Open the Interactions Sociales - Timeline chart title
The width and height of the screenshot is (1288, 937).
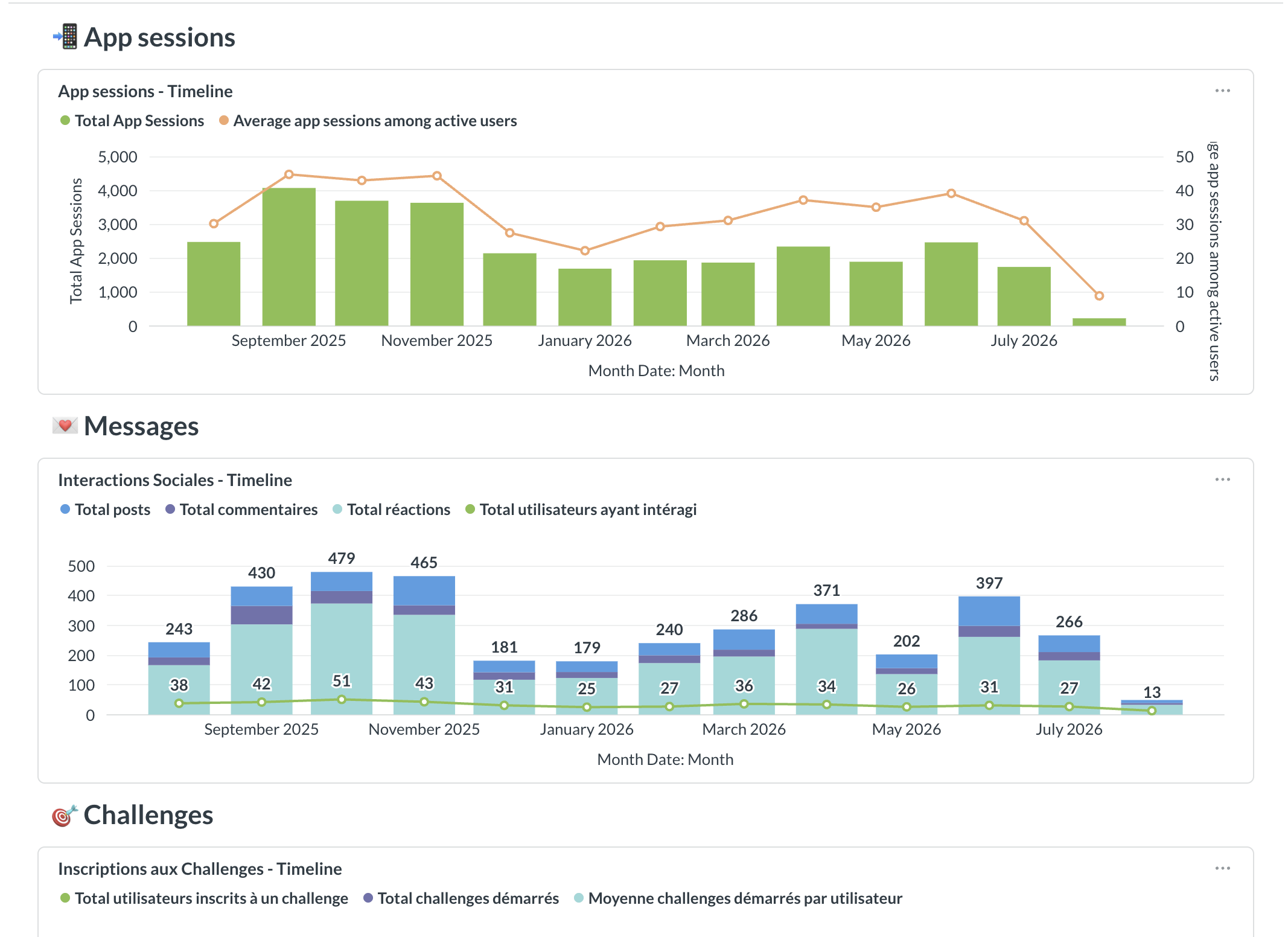175,480
